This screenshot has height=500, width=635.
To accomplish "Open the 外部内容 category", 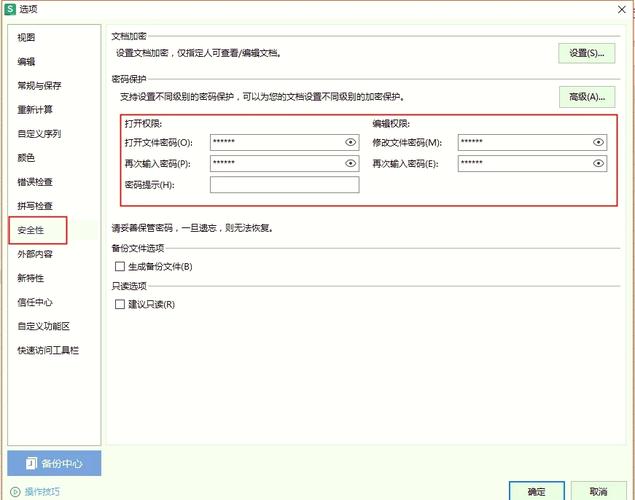I will pyautogui.click(x=35, y=254).
